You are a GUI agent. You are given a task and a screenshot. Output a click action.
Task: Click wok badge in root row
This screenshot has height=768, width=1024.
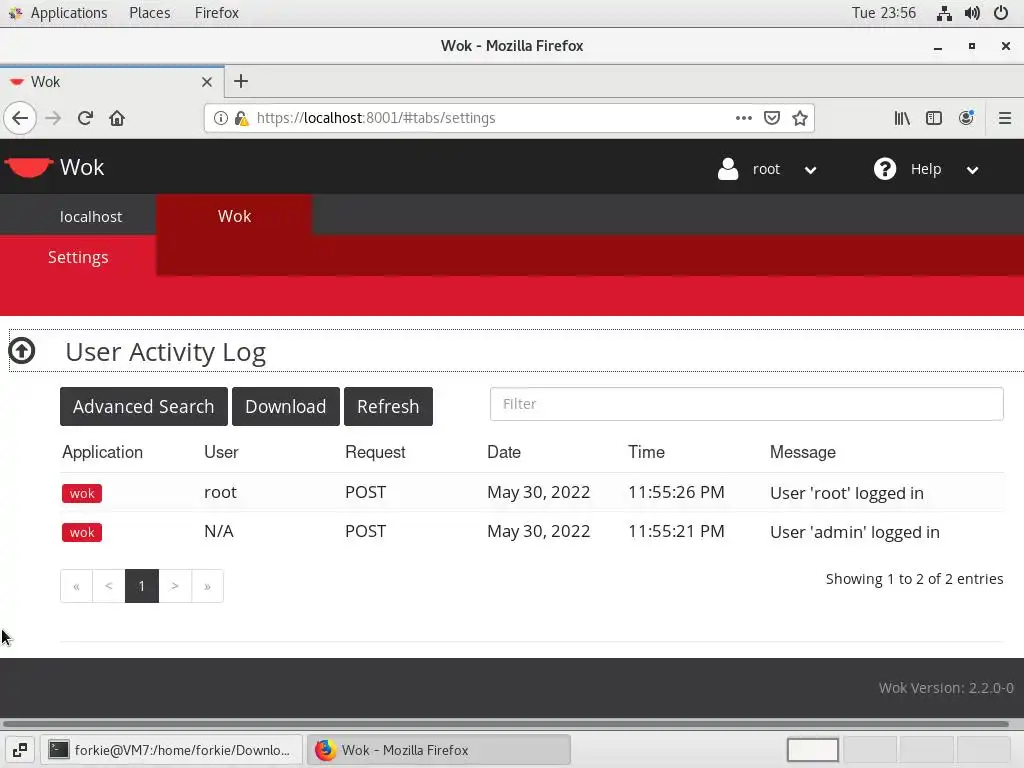(82, 493)
